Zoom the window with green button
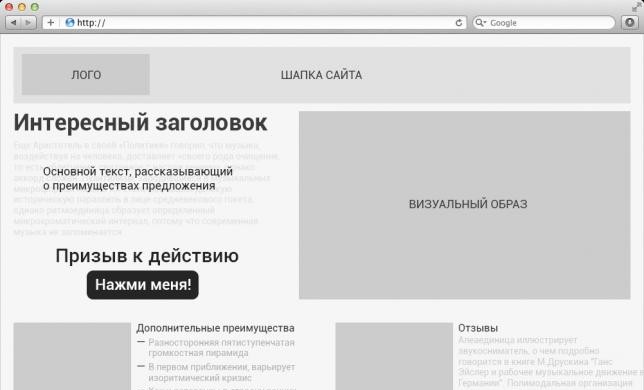The width and height of the screenshot is (644, 390). 35,7
